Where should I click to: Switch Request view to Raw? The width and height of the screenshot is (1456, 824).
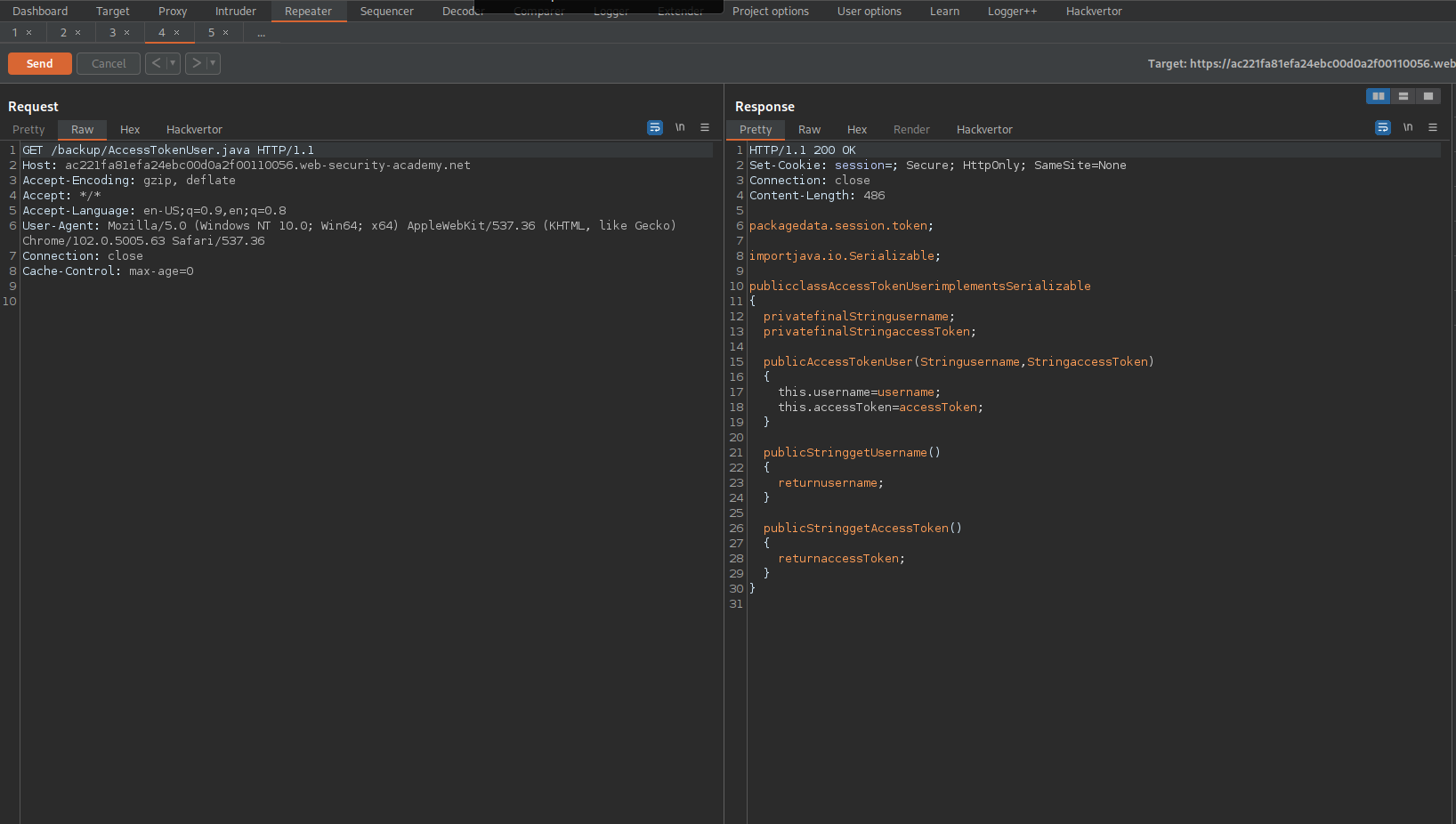[x=83, y=130]
